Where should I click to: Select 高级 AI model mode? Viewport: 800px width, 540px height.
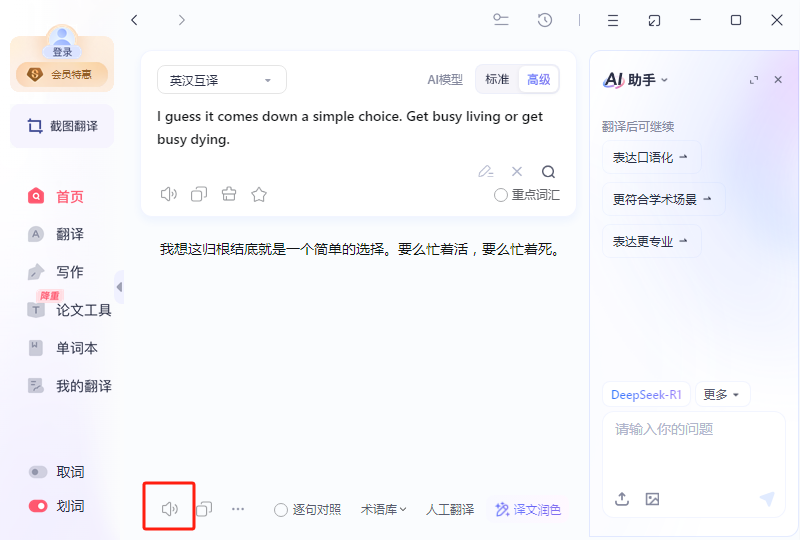click(x=539, y=80)
